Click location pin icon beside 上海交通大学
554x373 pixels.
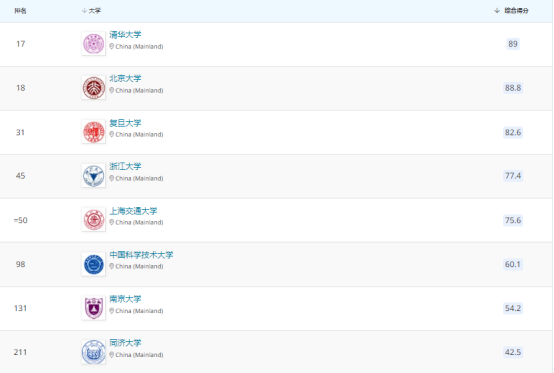pos(112,222)
